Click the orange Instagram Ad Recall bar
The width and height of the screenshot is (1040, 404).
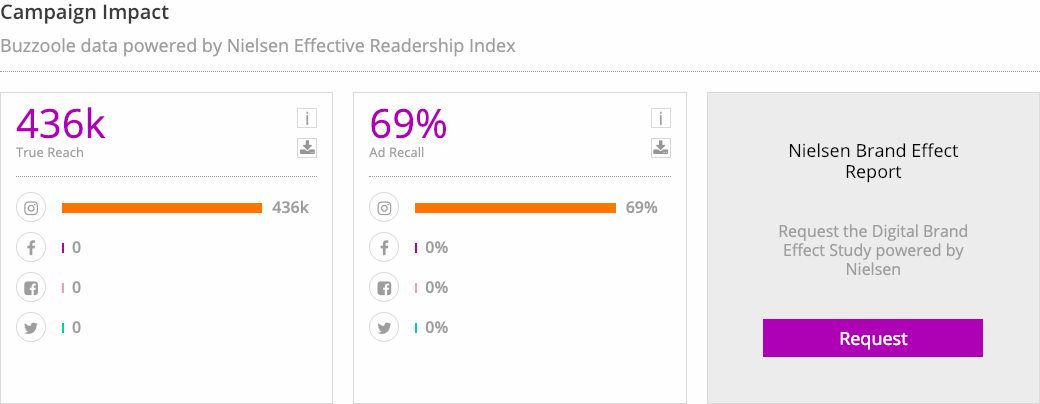515,208
